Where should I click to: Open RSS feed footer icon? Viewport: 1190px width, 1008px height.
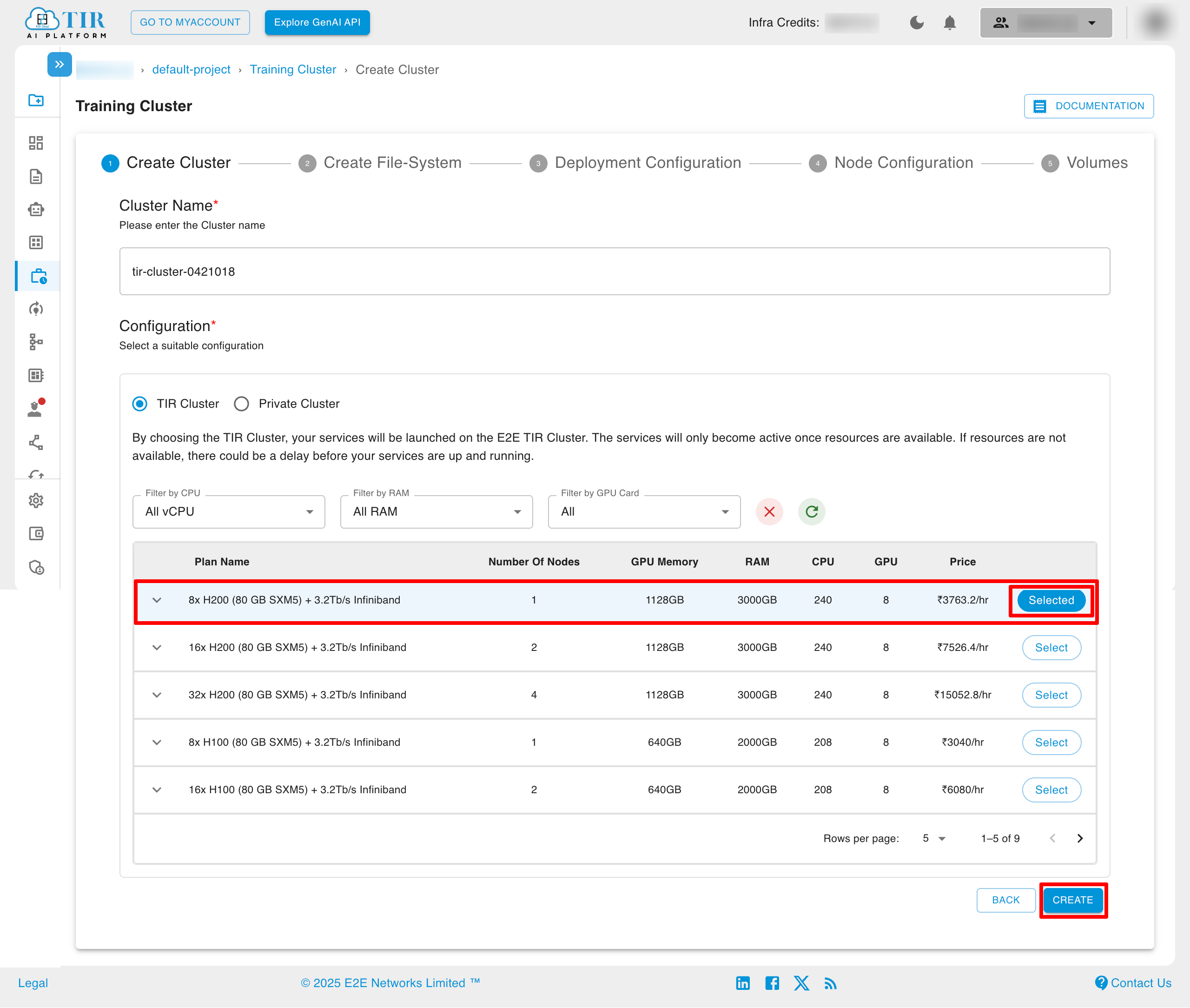[x=831, y=983]
